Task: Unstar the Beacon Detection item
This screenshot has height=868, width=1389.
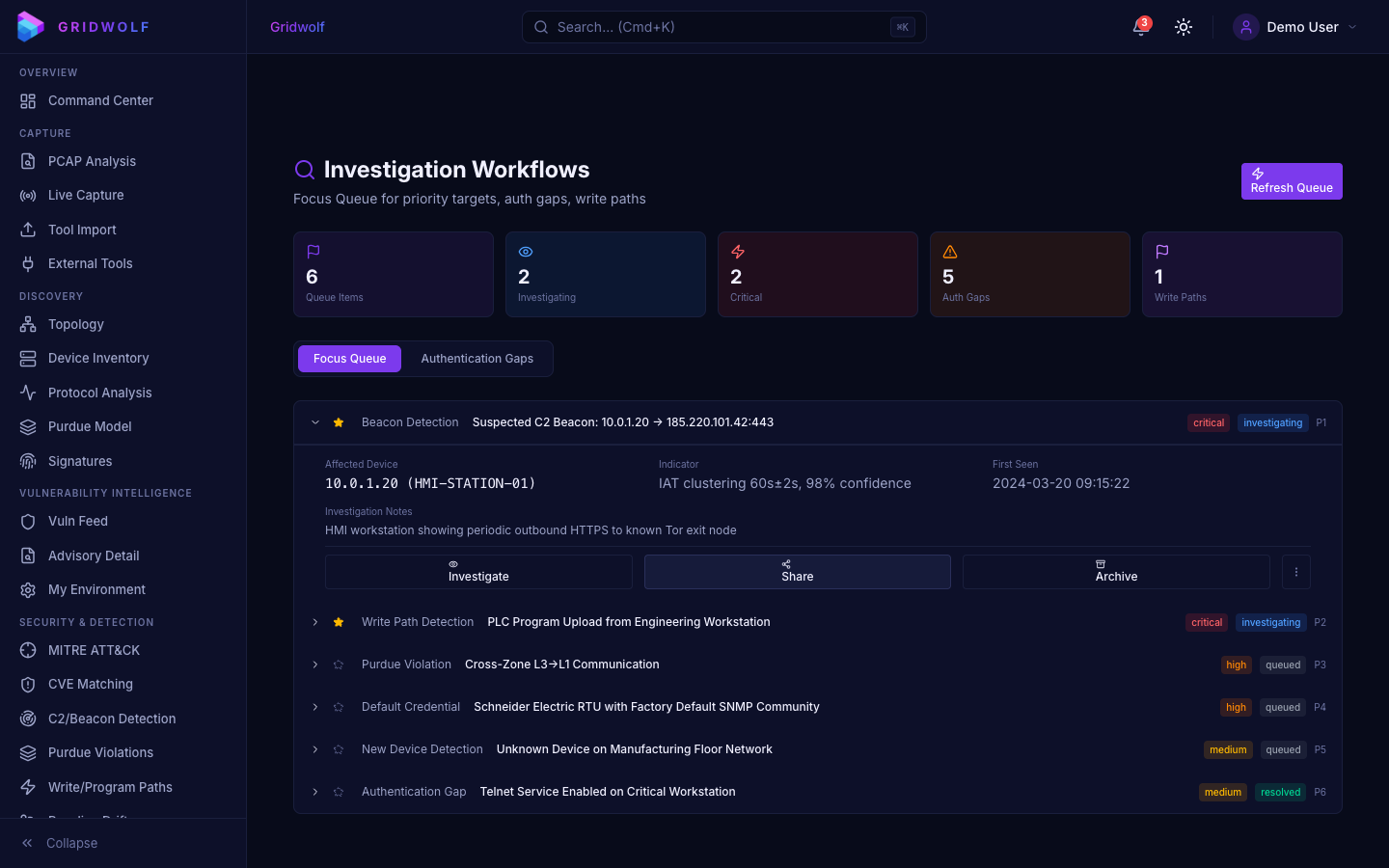Action: tap(339, 421)
